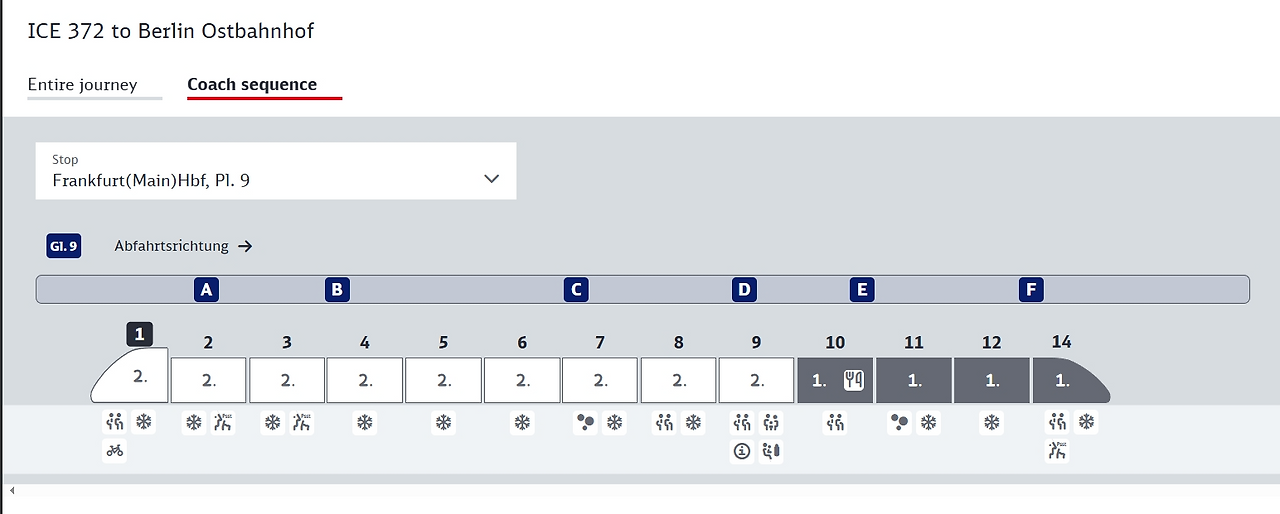Click the family area icon under coach 8
This screenshot has height=514, width=1280.
point(663,423)
